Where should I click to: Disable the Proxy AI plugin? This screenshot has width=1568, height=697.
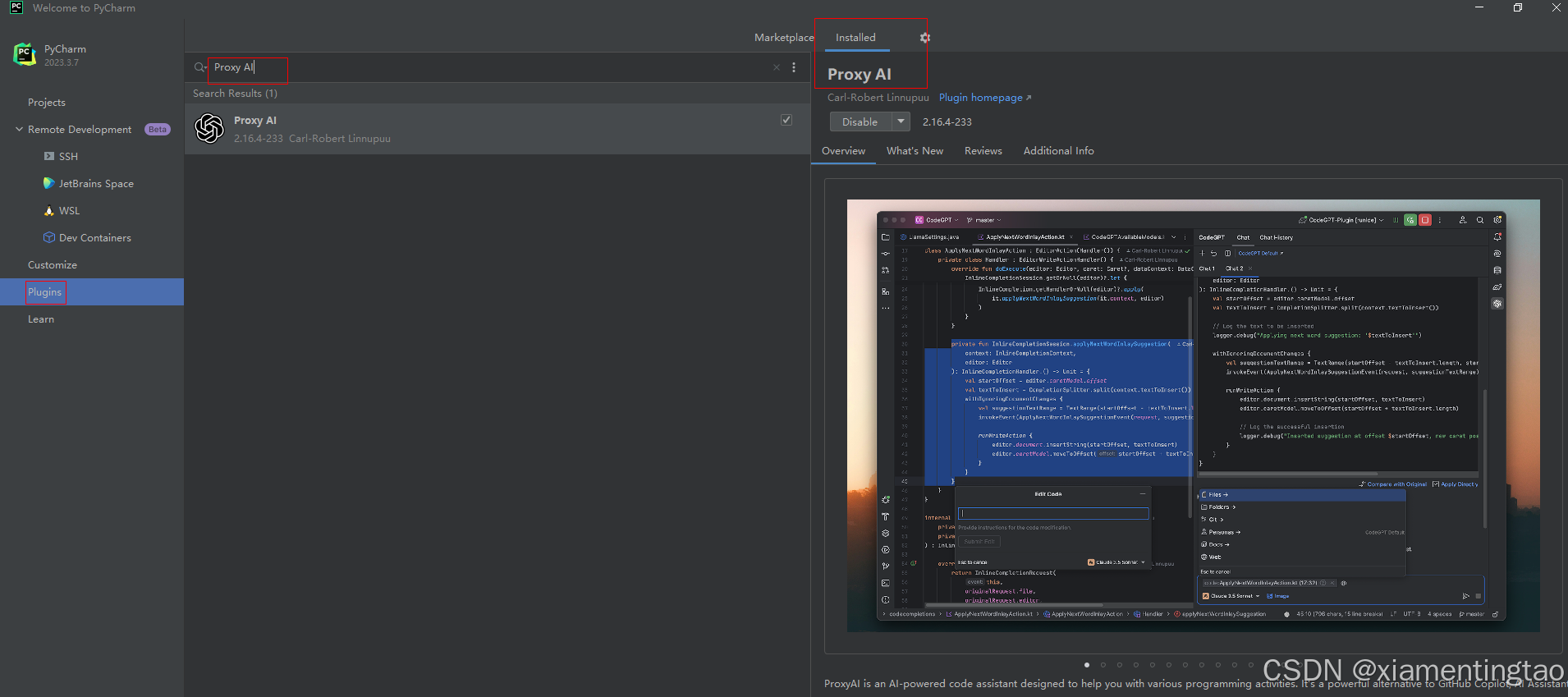[x=860, y=122]
